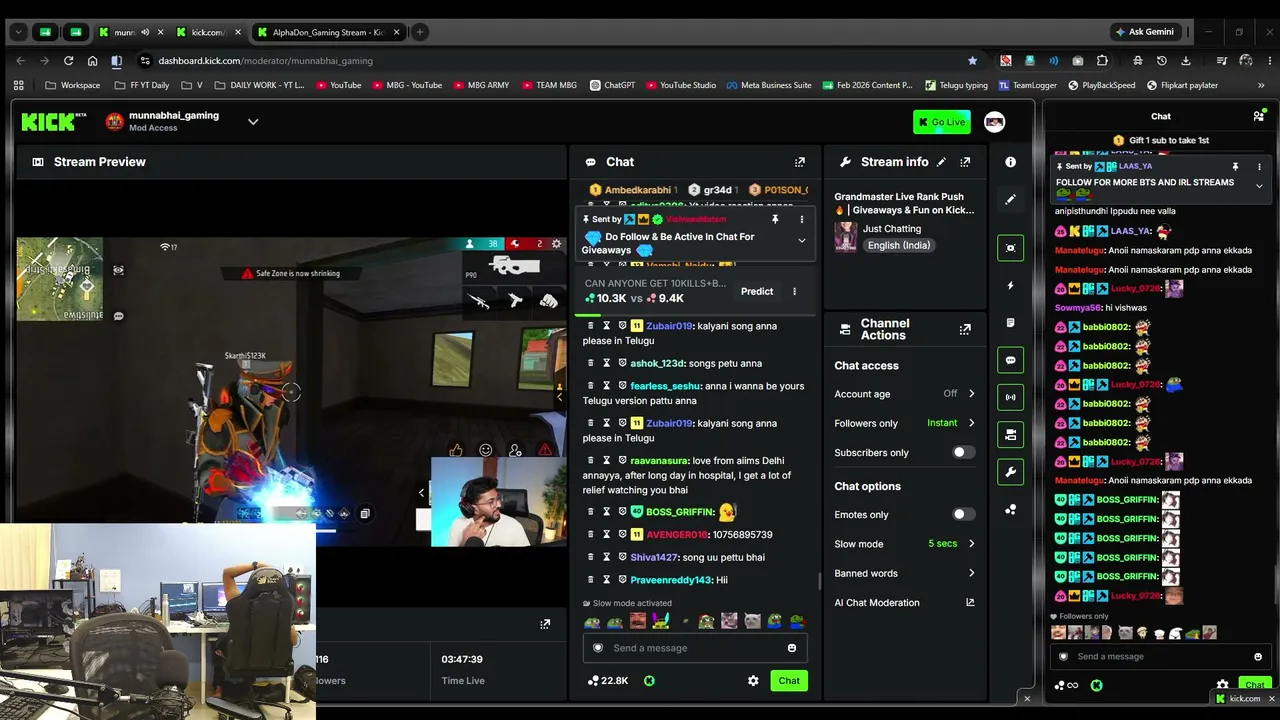Image resolution: width=1280 pixels, height=720 pixels.
Task: Toggle the broadcast signal sidebar icon
Action: (1010, 397)
